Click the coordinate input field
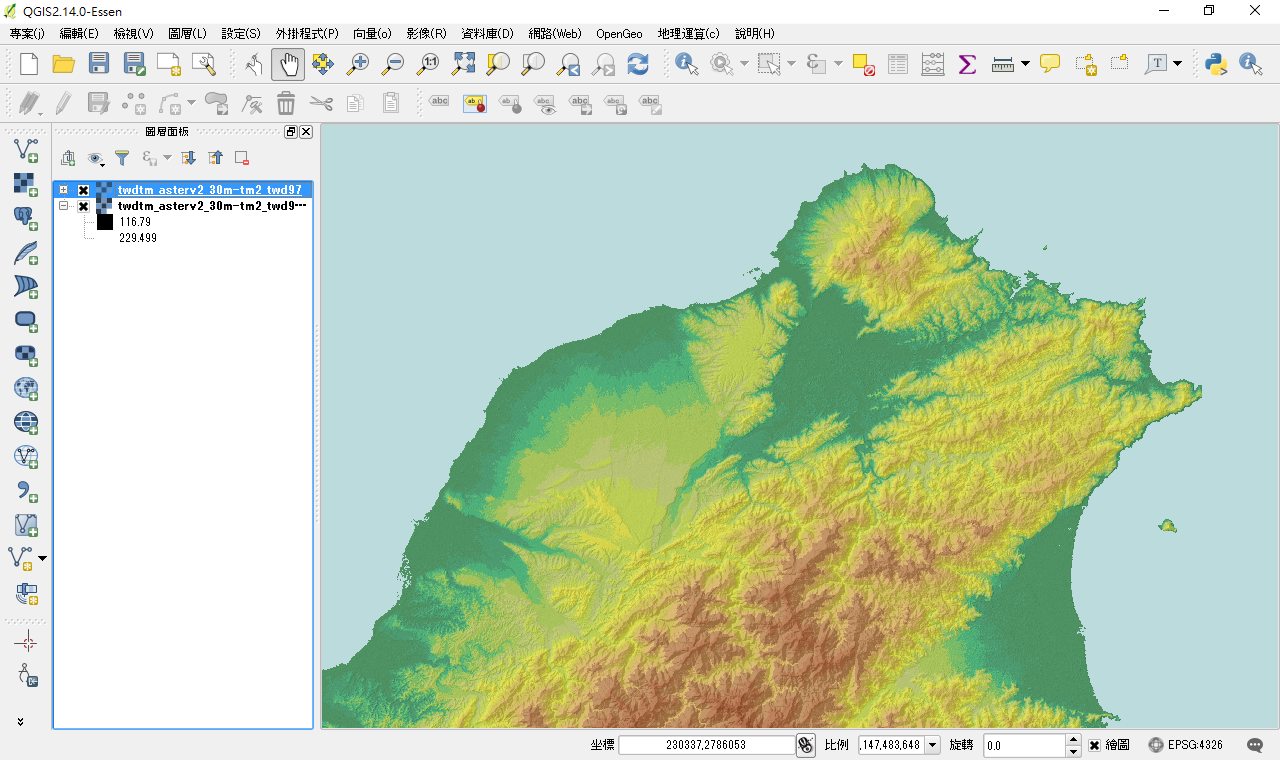1280x760 pixels. tap(706, 745)
